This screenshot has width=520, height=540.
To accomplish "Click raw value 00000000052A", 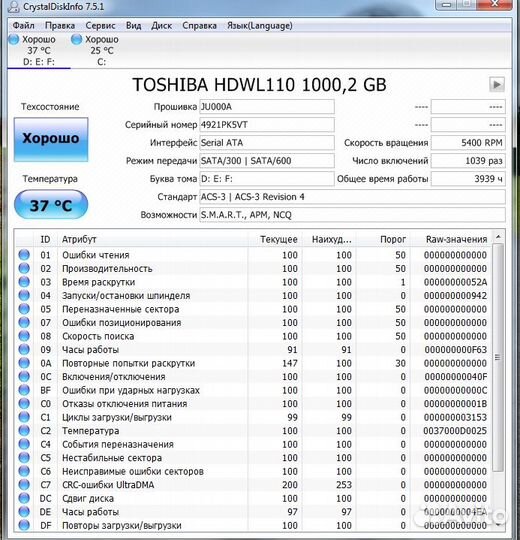I will (x=455, y=282).
